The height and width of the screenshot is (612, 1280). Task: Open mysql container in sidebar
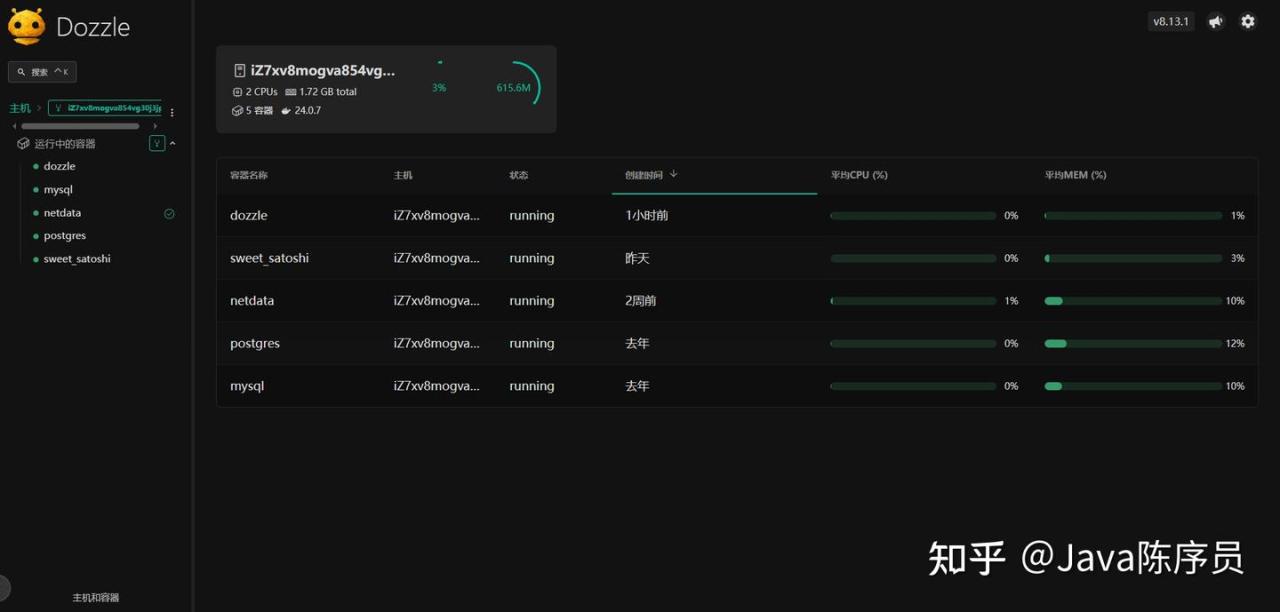[58, 189]
